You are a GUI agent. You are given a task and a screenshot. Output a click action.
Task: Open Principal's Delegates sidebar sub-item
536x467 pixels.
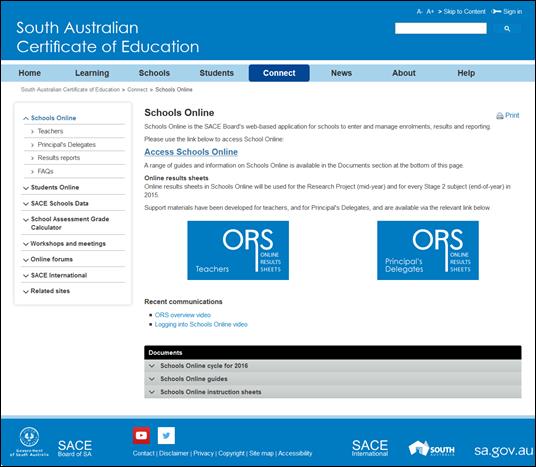click(67, 145)
